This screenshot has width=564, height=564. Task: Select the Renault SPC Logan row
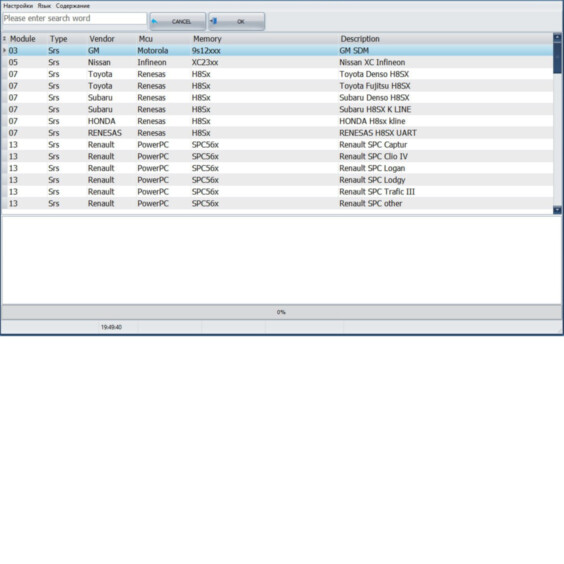pyautogui.click(x=277, y=168)
